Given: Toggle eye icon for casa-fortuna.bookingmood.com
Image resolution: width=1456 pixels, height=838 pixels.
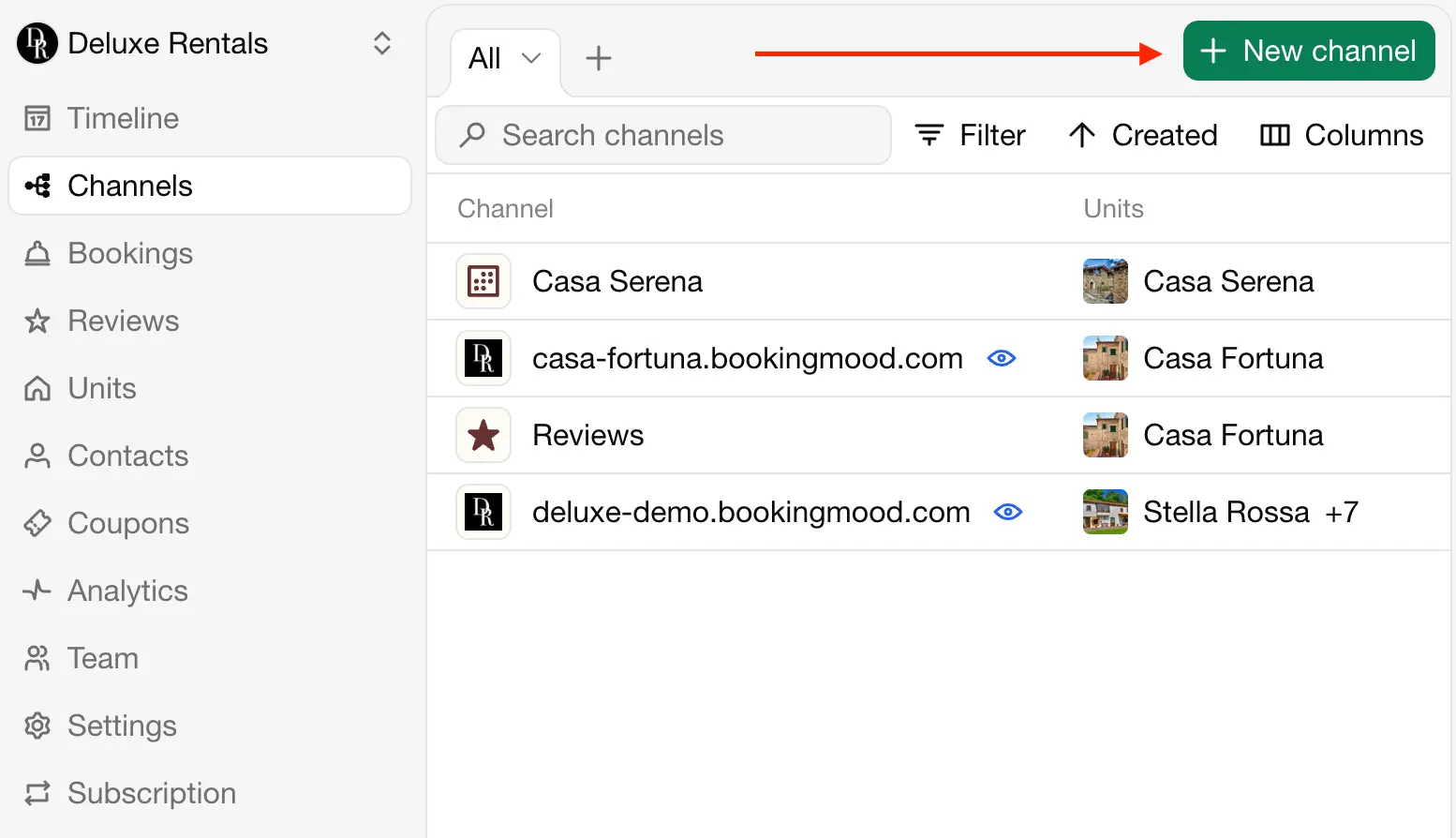Looking at the screenshot, I should coord(1002,358).
